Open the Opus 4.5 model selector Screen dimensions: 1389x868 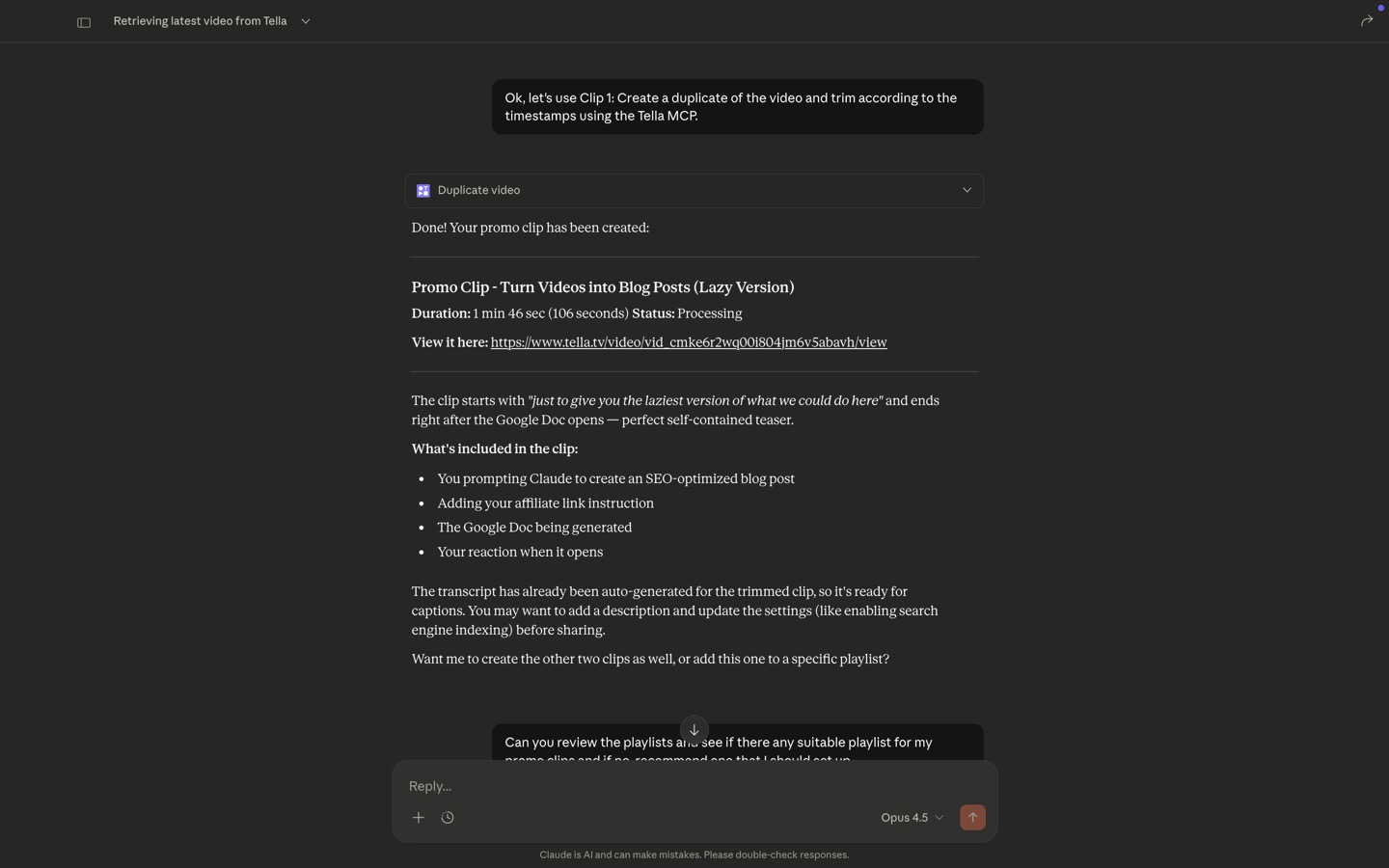coord(912,818)
